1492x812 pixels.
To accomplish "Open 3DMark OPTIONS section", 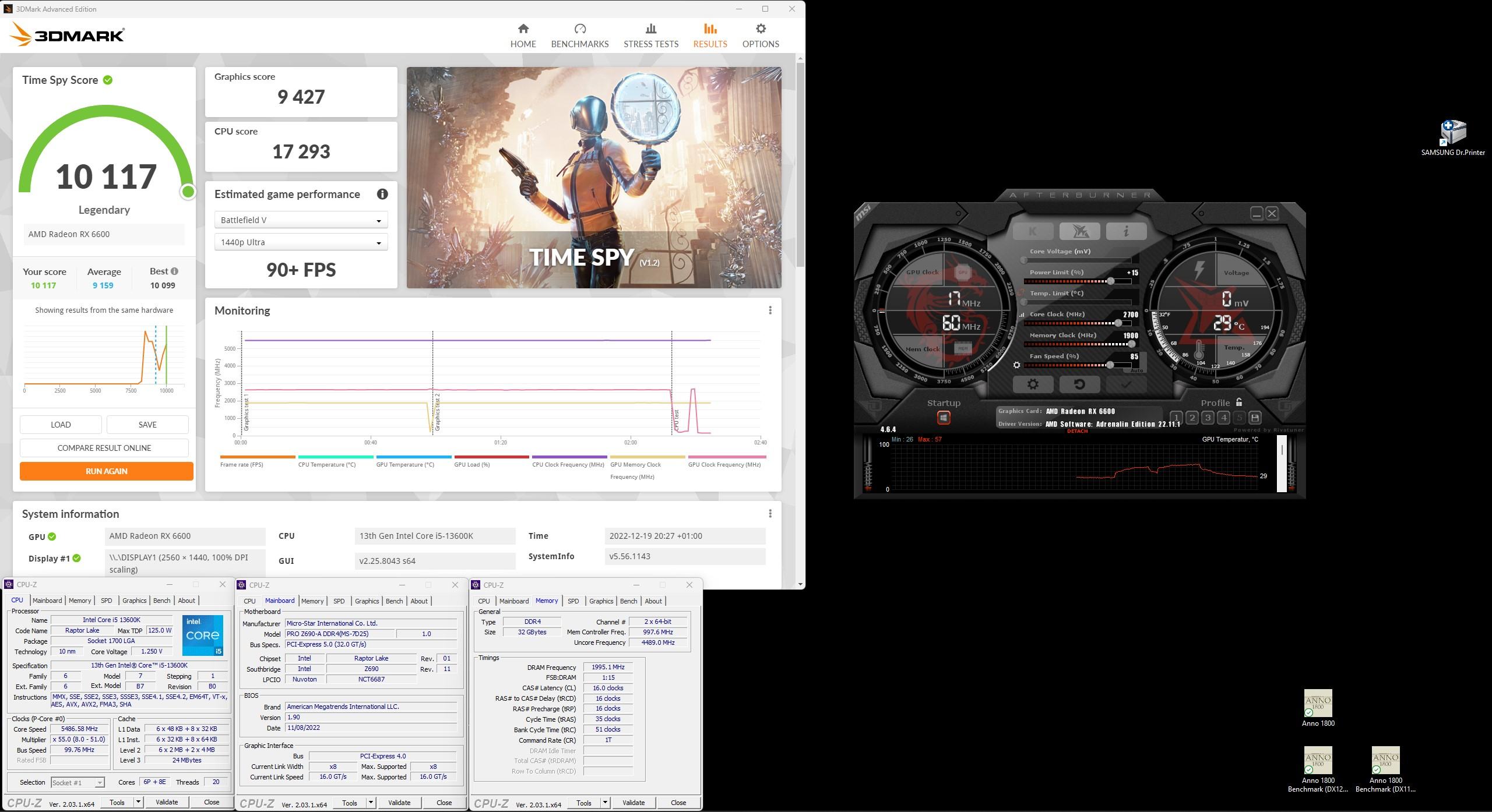I will [x=761, y=36].
